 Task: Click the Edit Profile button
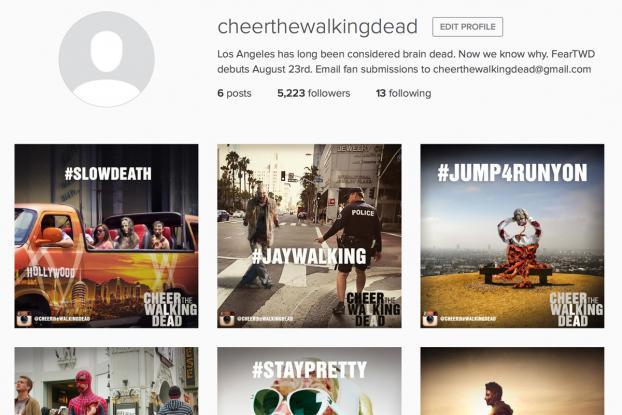point(467,27)
